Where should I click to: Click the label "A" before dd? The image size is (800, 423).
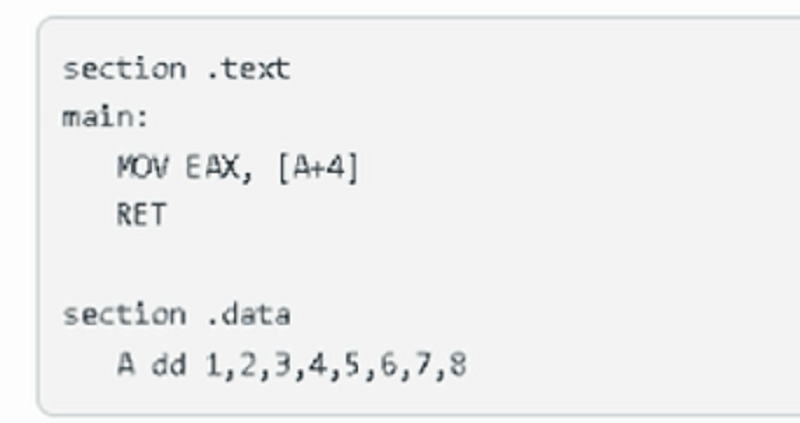coord(126,364)
